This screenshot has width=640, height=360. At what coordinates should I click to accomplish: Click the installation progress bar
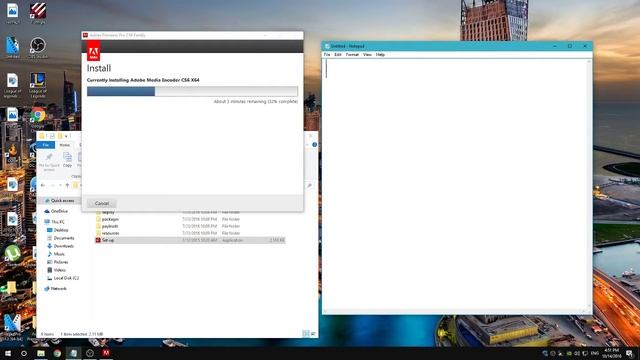tap(192, 91)
